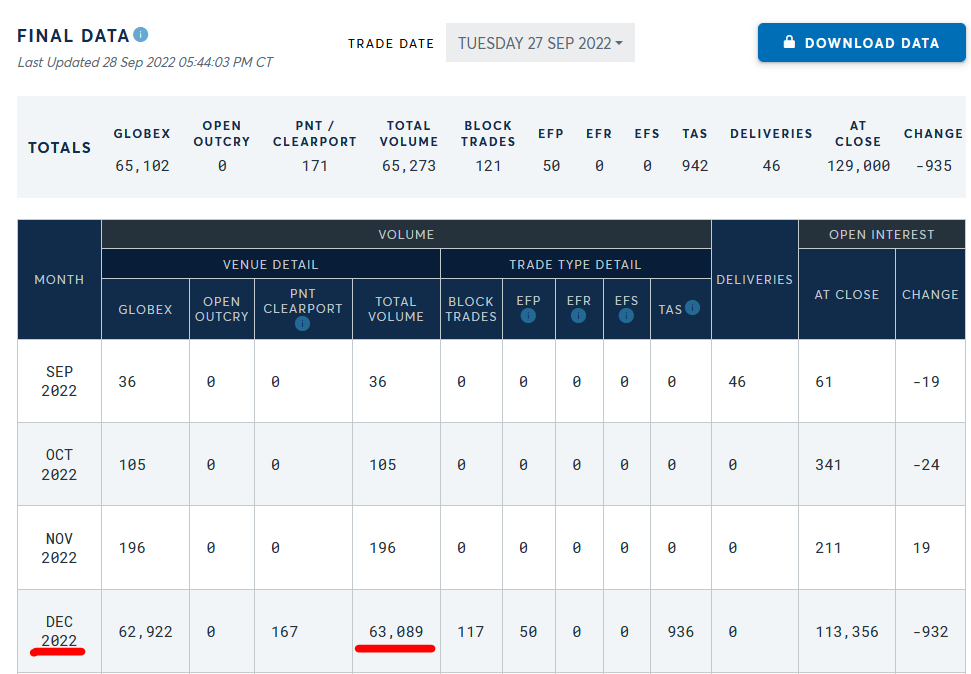Click totals at close value 129,000
Viewport: 971px width, 674px height.
click(858, 166)
